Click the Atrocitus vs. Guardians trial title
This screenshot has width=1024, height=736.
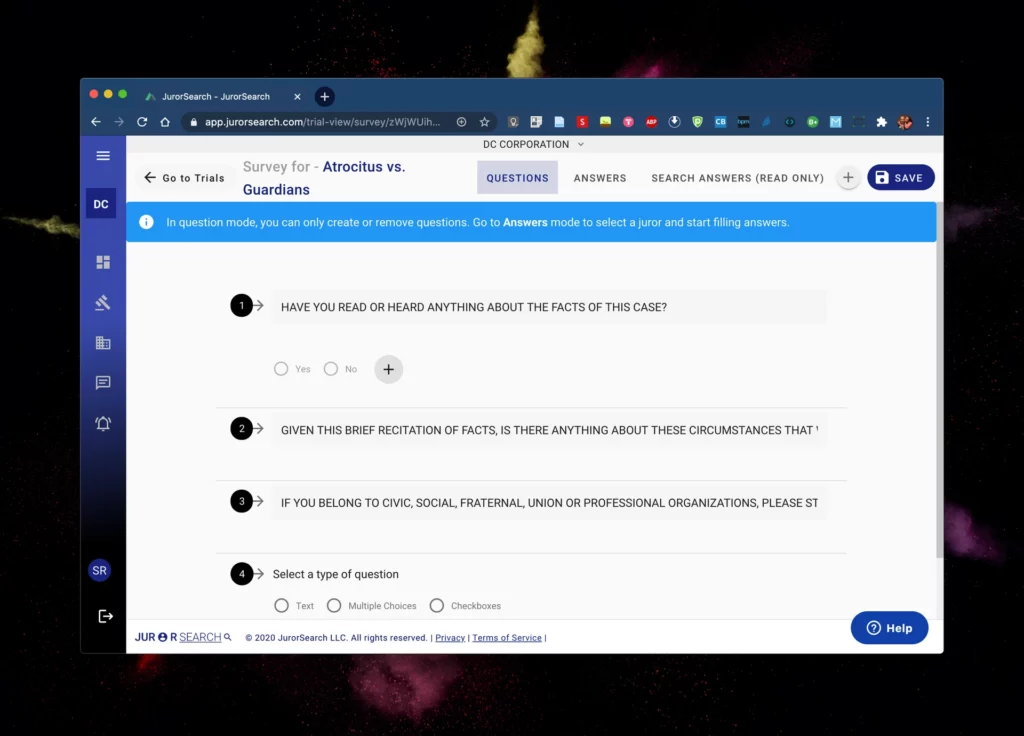coord(324,178)
